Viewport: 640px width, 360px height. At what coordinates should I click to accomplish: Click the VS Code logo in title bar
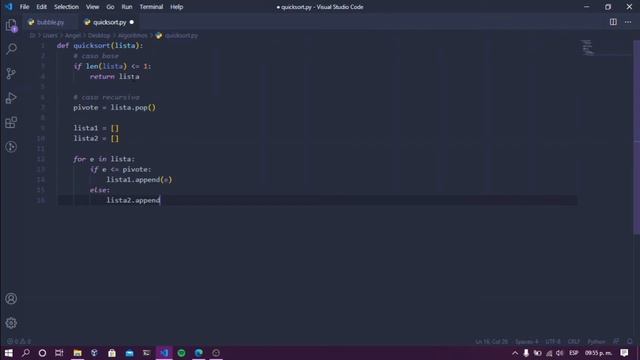[9, 7]
